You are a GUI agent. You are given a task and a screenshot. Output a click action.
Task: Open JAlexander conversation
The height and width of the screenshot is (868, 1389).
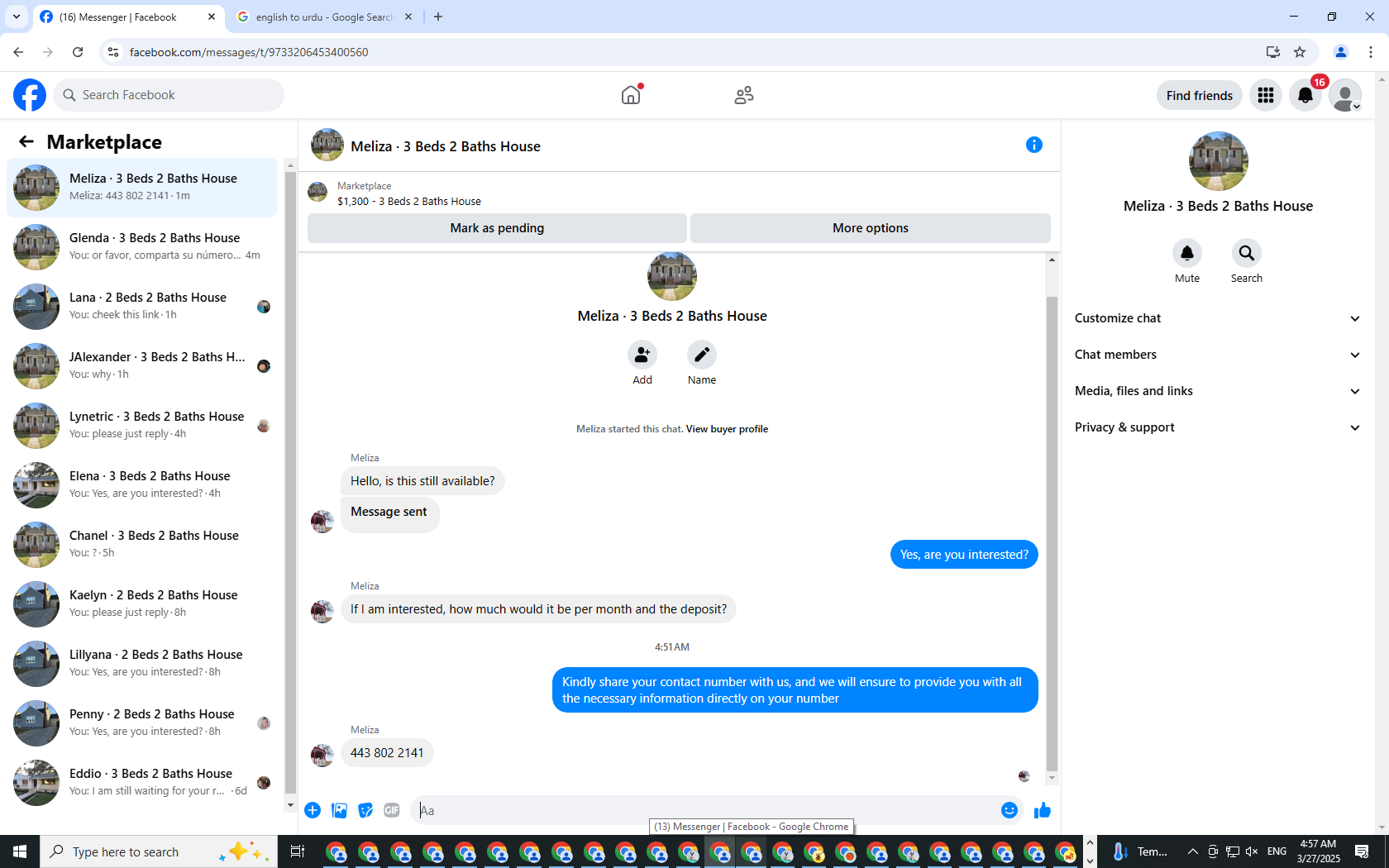coord(142,366)
